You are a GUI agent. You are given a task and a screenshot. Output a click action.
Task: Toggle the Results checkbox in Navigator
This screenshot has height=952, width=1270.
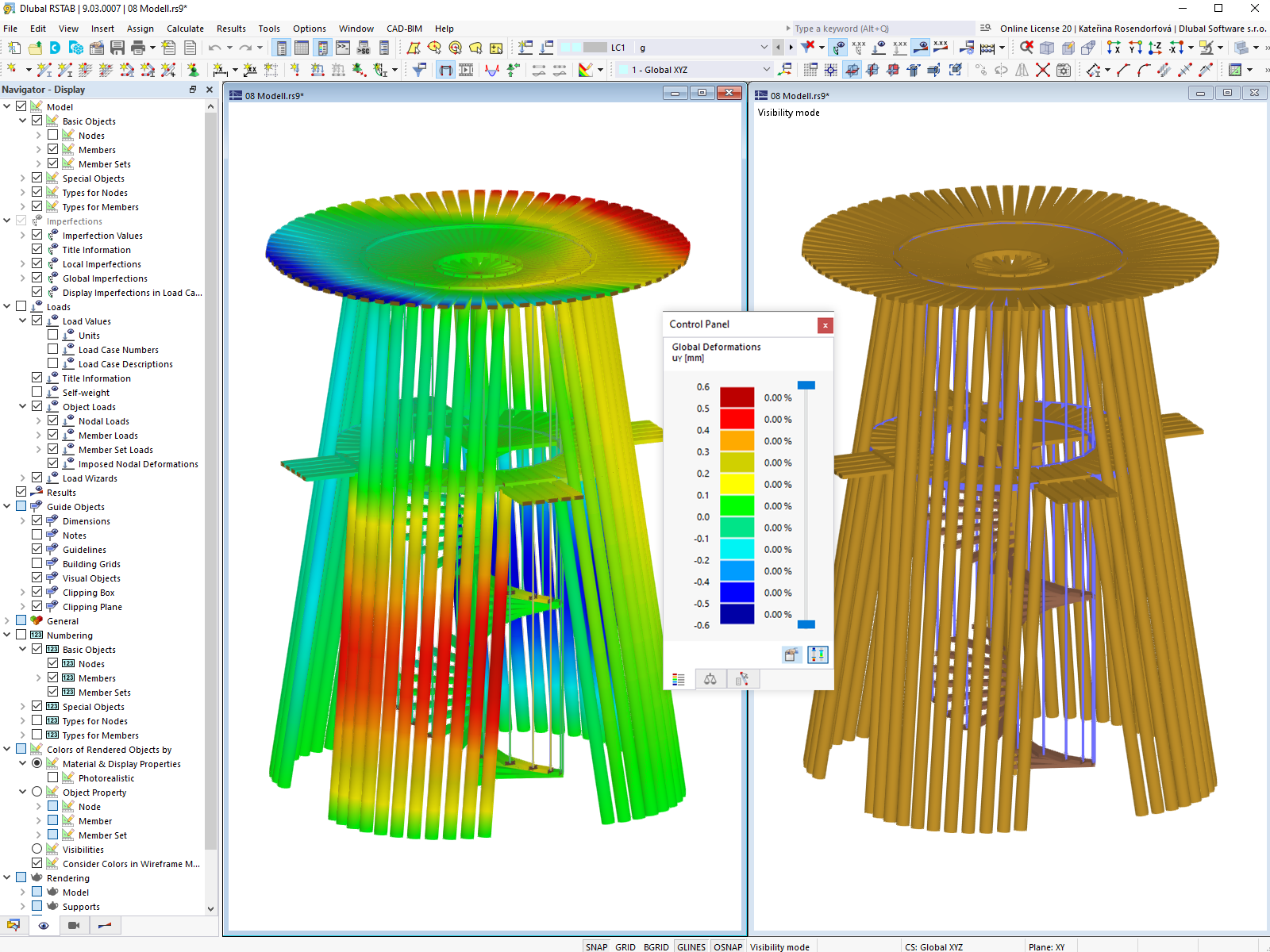tap(21, 492)
